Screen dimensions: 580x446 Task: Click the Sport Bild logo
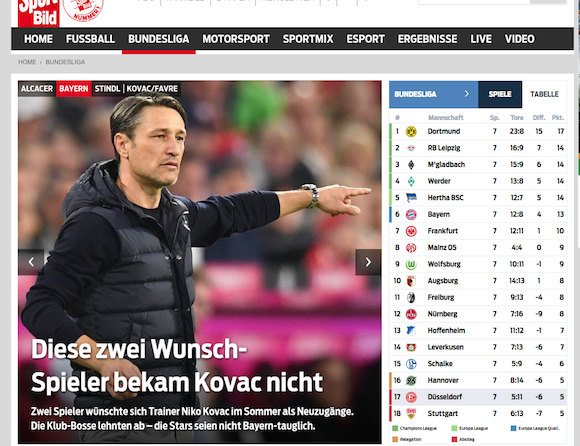click(x=38, y=13)
